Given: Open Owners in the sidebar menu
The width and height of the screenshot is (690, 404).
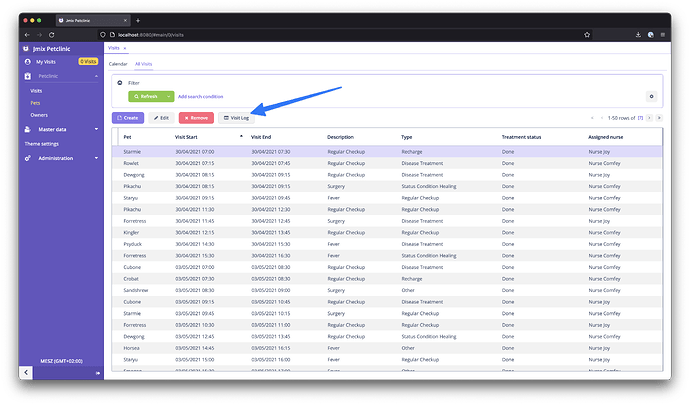Looking at the screenshot, I should click(x=39, y=115).
